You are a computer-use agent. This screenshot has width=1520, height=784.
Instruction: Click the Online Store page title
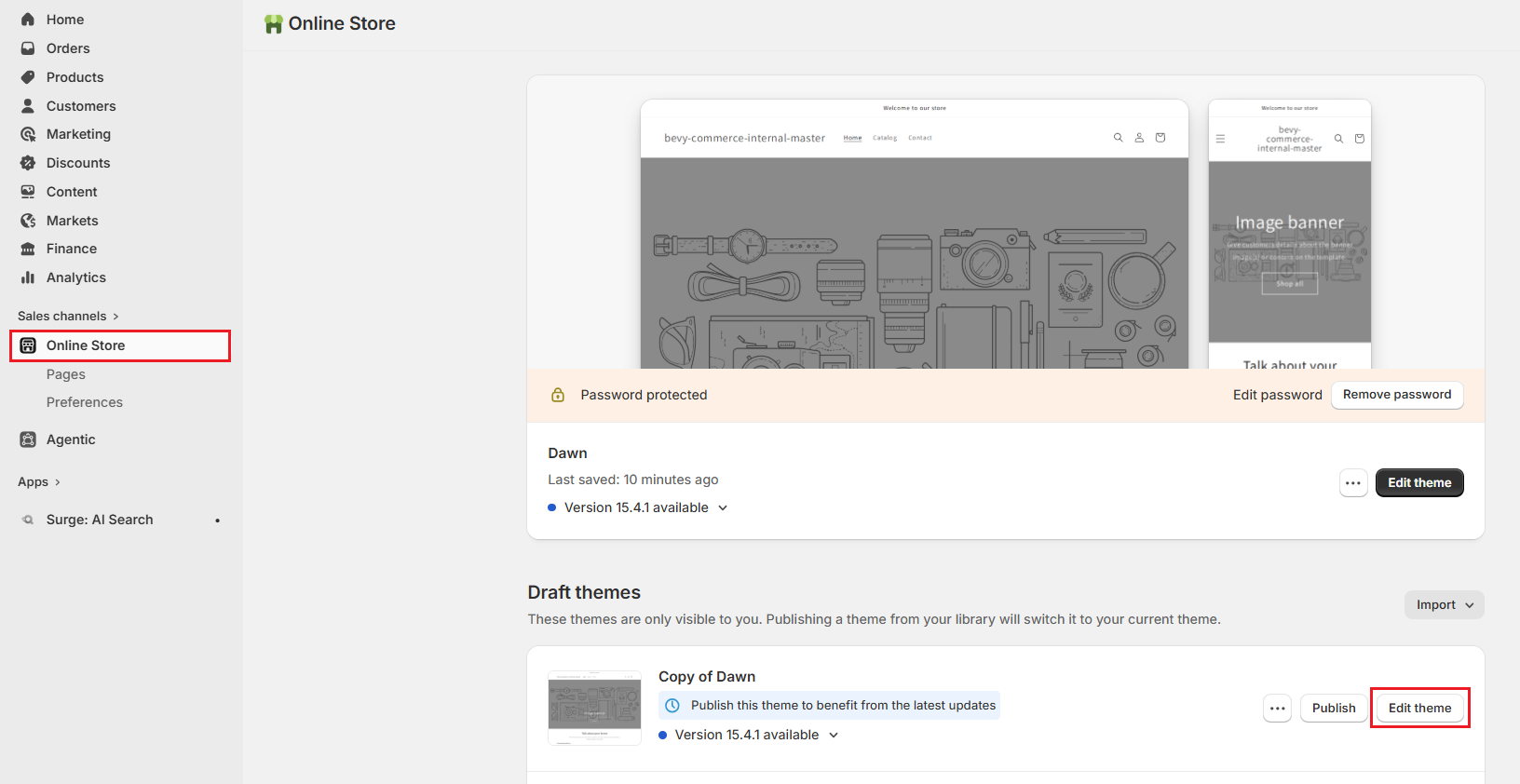pyautogui.click(x=342, y=24)
